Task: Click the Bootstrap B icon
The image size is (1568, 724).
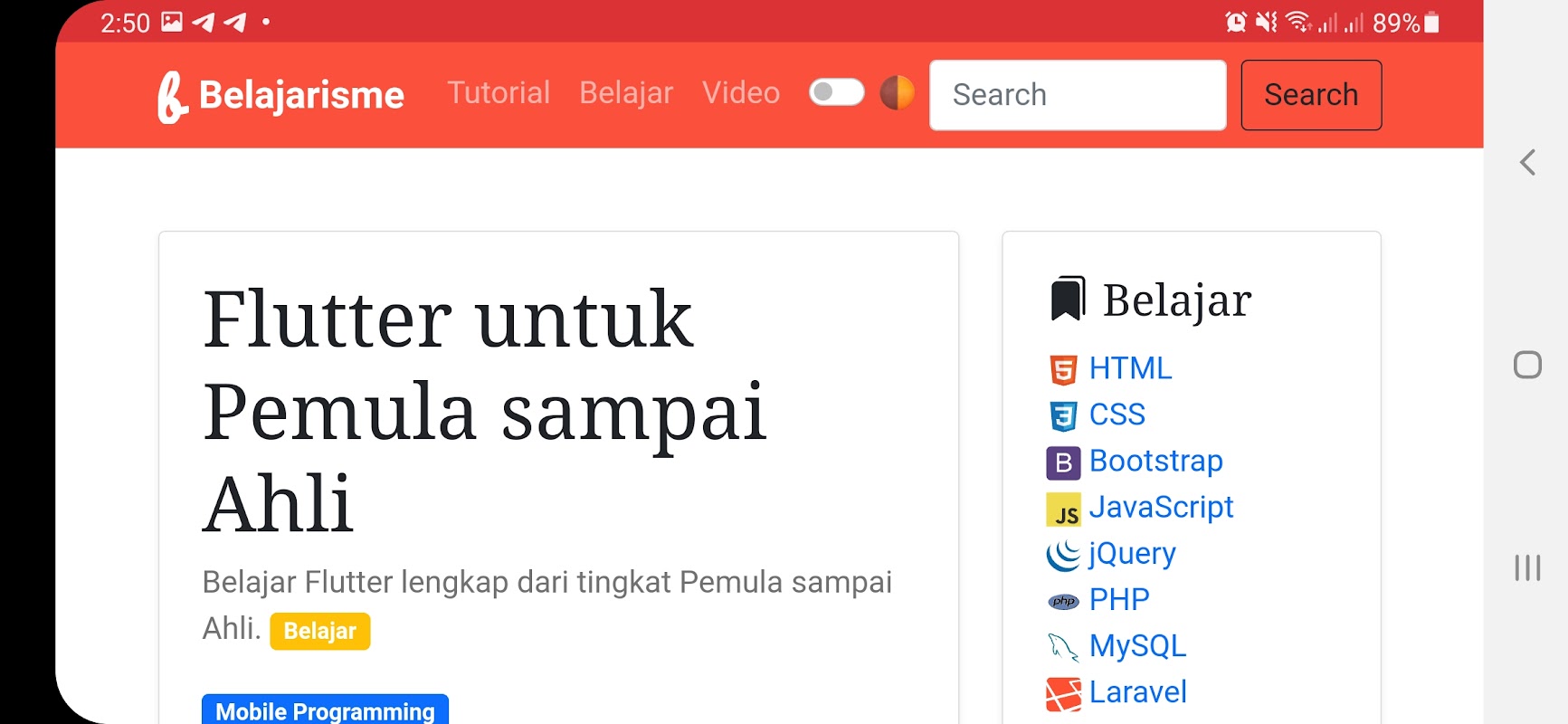Action: tap(1063, 462)
